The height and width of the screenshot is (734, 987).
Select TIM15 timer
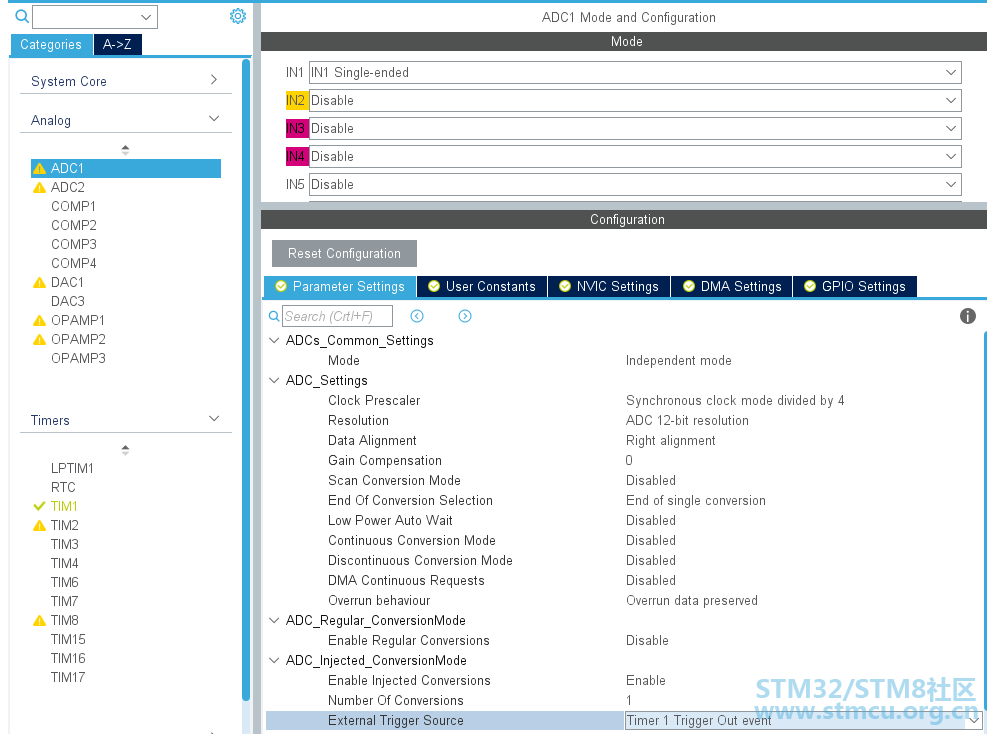(x=68, y=640)
